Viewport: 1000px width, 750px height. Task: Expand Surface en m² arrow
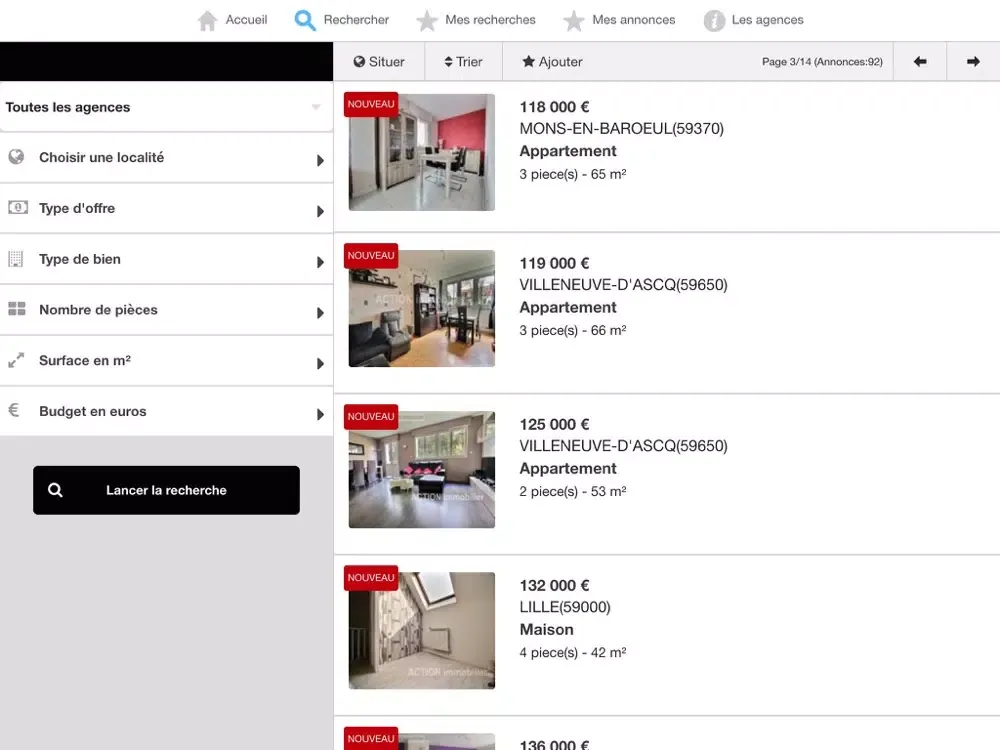pos(320,364)
